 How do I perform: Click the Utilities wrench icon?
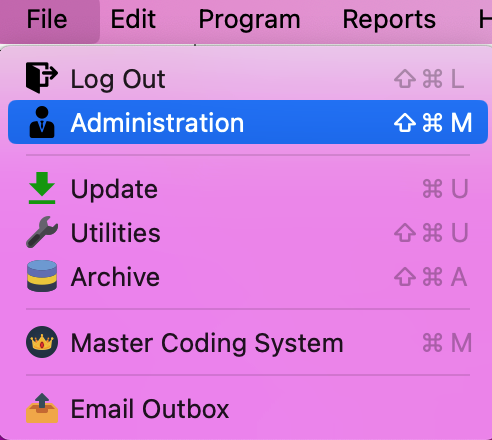[x=42, y=232]
